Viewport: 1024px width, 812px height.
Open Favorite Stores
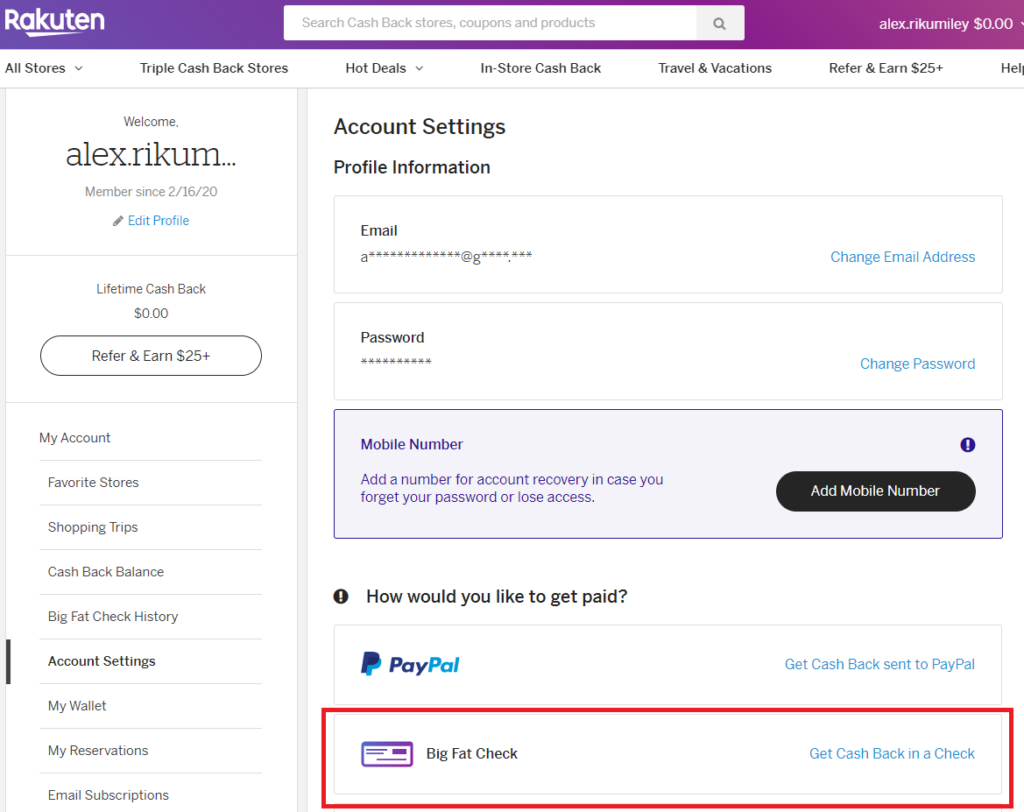tap(93, 482)
